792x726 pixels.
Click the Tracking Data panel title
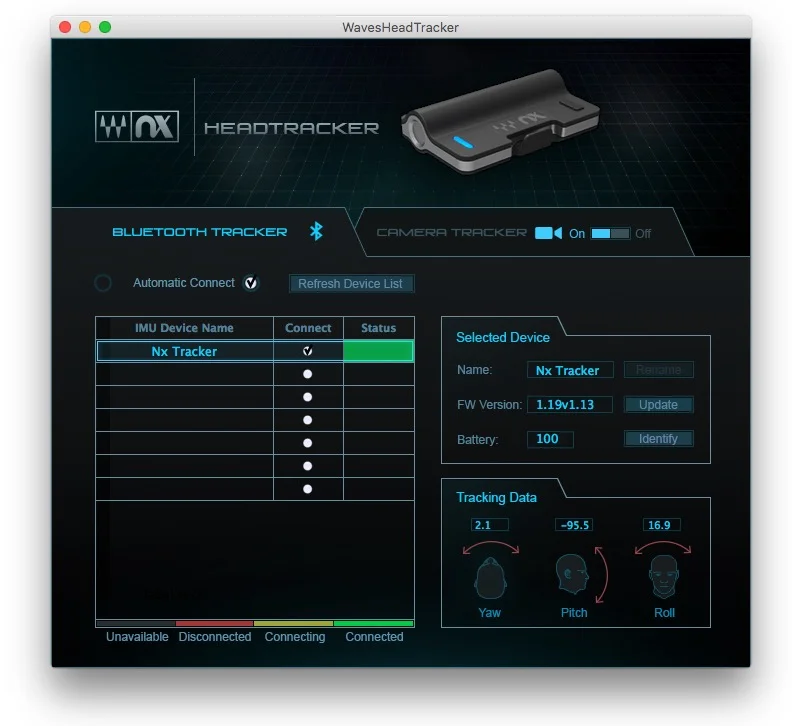(496, 498)
